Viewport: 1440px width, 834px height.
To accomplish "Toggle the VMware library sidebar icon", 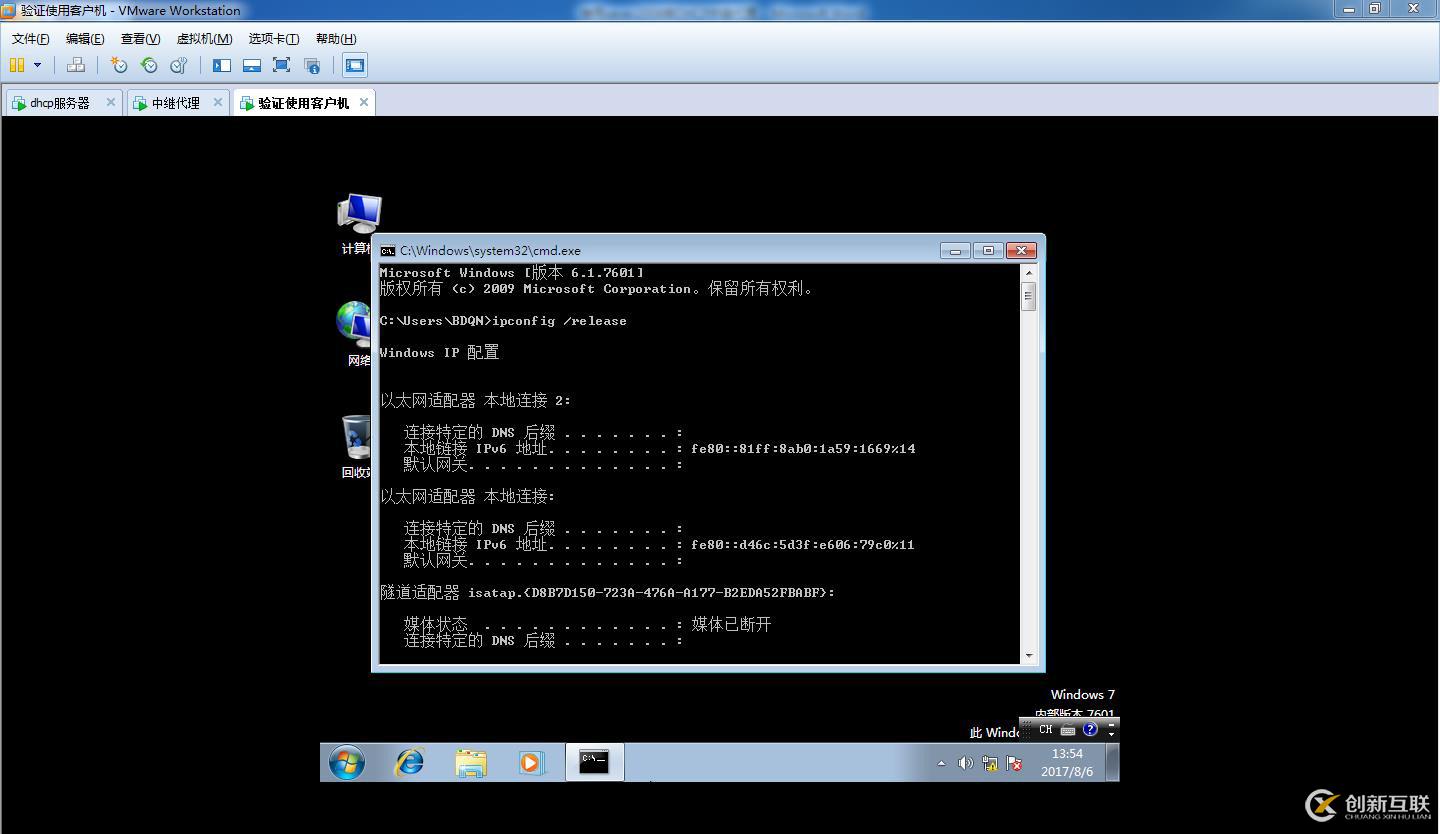I will [222, 65].
